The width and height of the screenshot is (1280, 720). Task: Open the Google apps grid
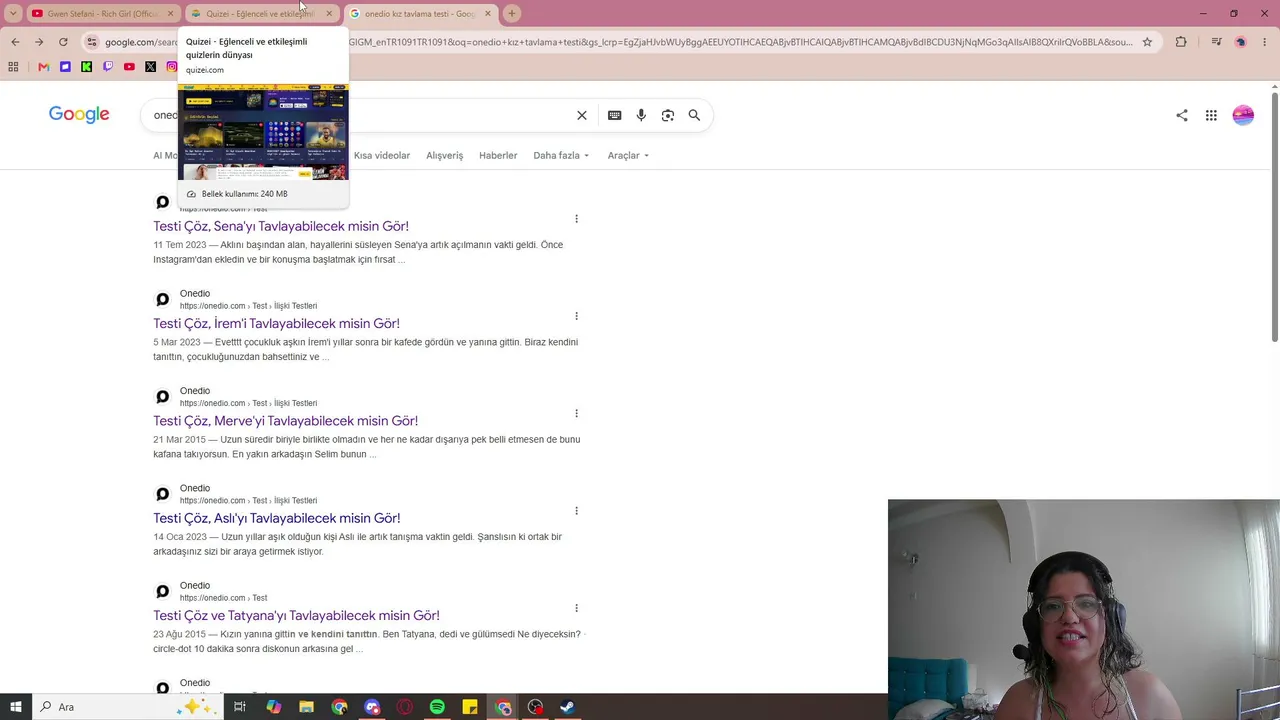(x=1211, y=115)
